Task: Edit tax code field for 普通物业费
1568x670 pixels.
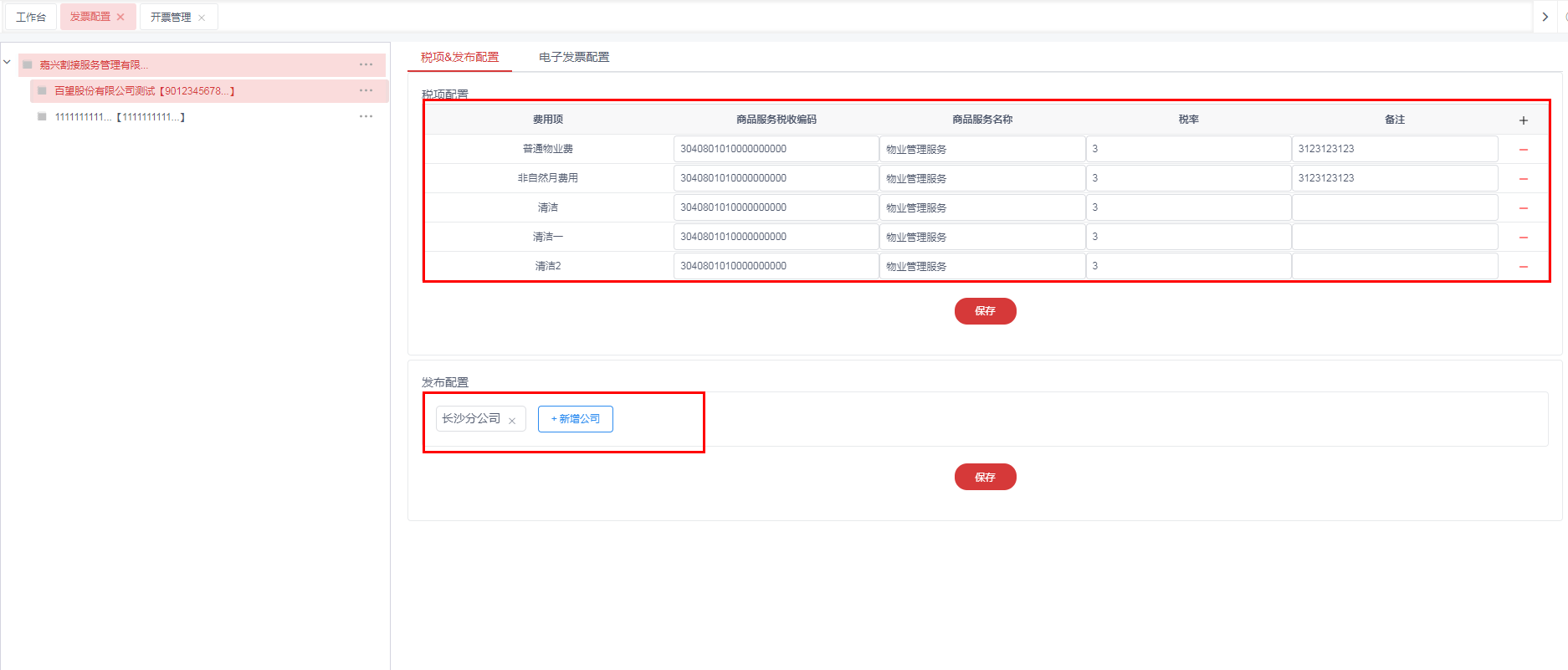Action: tap(776, 149)
